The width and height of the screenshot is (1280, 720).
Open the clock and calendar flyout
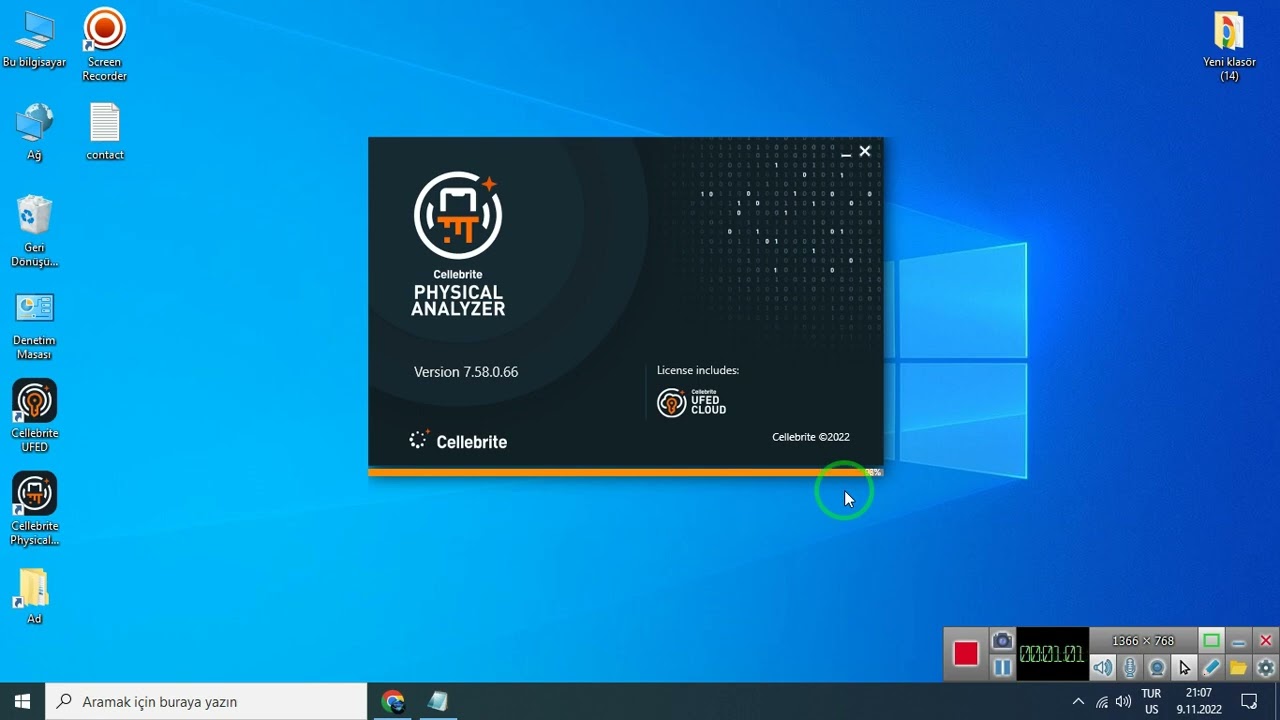[1199, 701]
